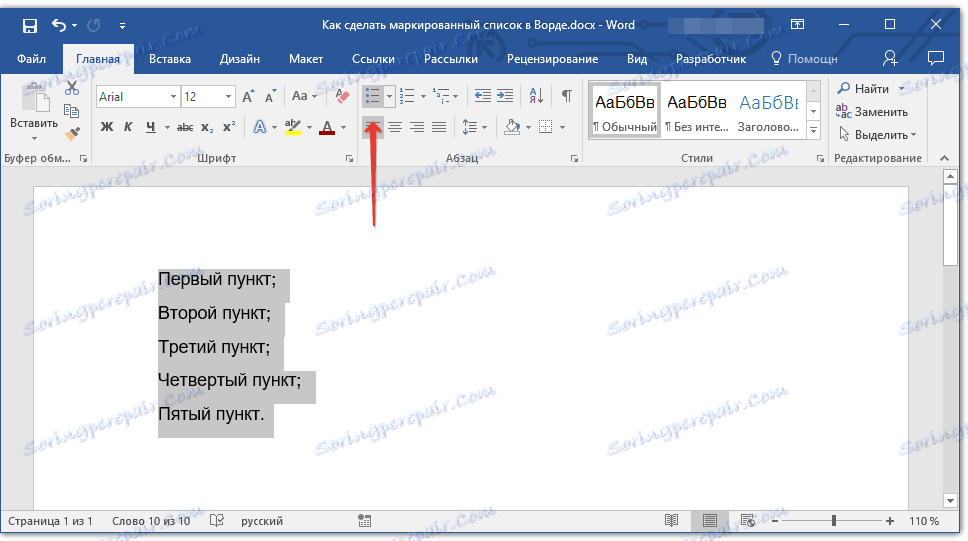Switch to Web Layout view icon

click(x=748, y=521)
